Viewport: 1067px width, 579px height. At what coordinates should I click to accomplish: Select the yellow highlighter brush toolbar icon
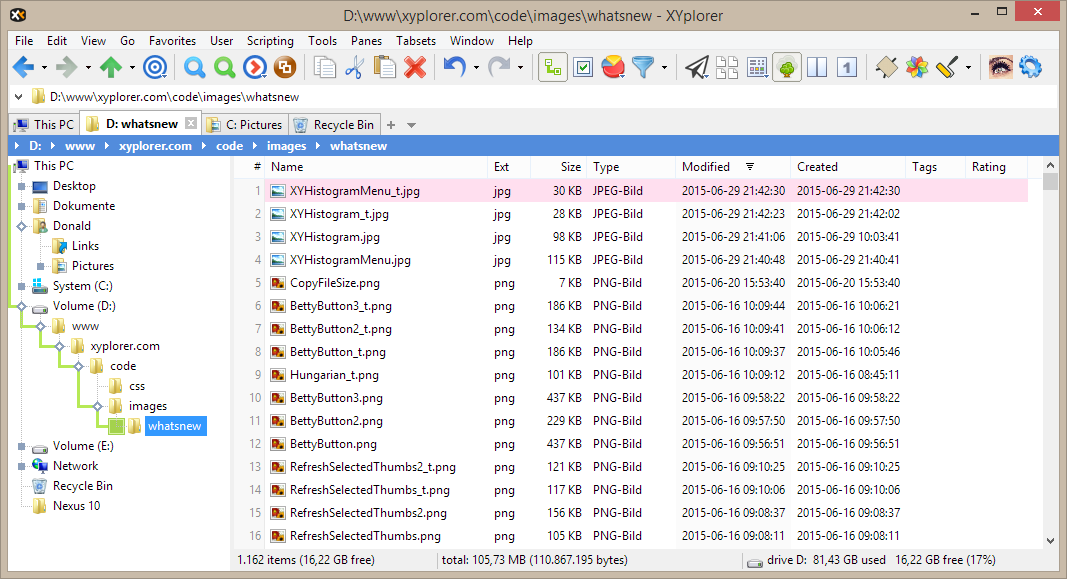click(x=946, y=67)
